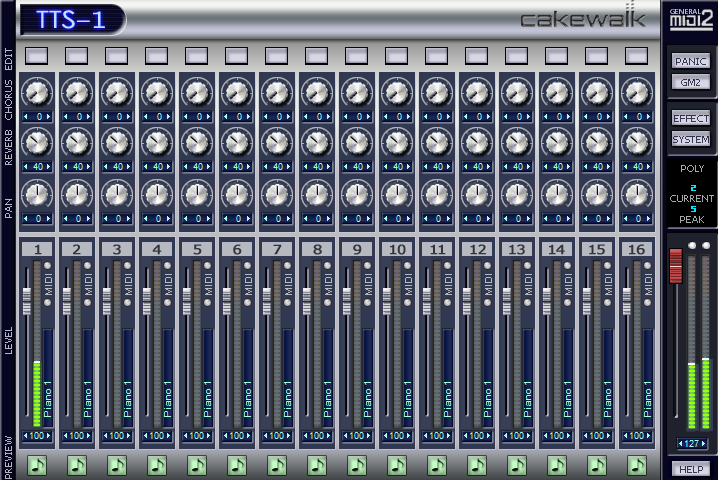Open HELP
Viewport: 718px width, 480px height.
691,469
